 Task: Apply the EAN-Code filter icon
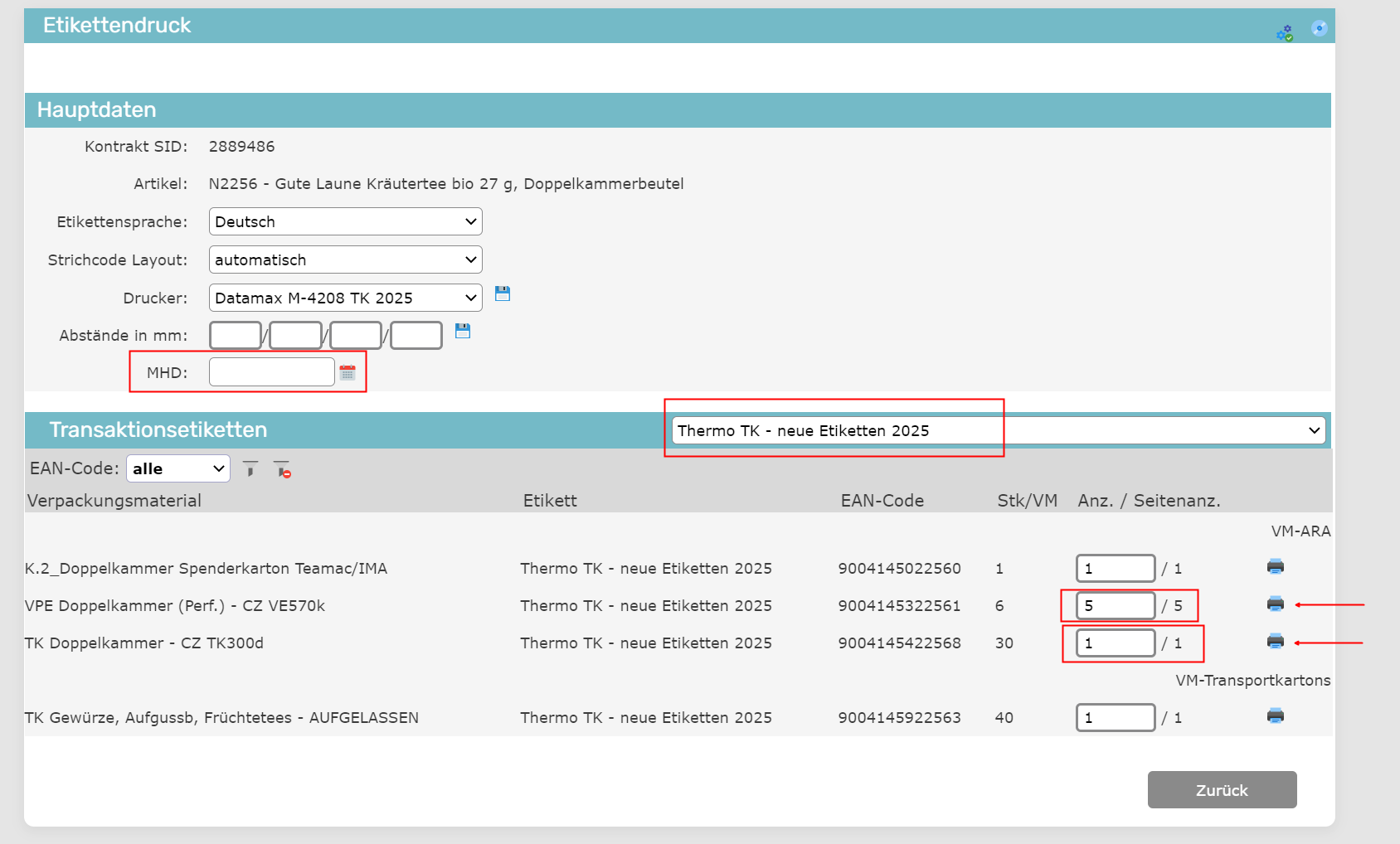click(x=250, y=469)
